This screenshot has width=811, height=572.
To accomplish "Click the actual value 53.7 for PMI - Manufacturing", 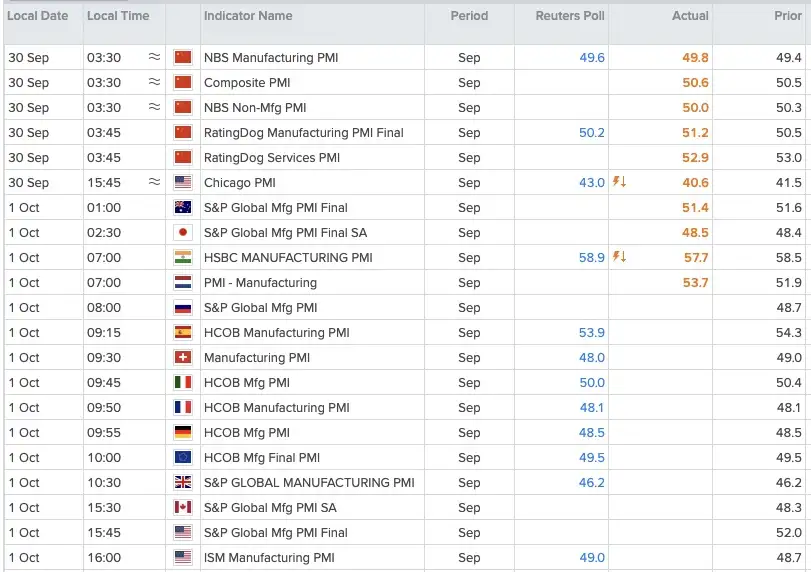I will tap(695, 282).
